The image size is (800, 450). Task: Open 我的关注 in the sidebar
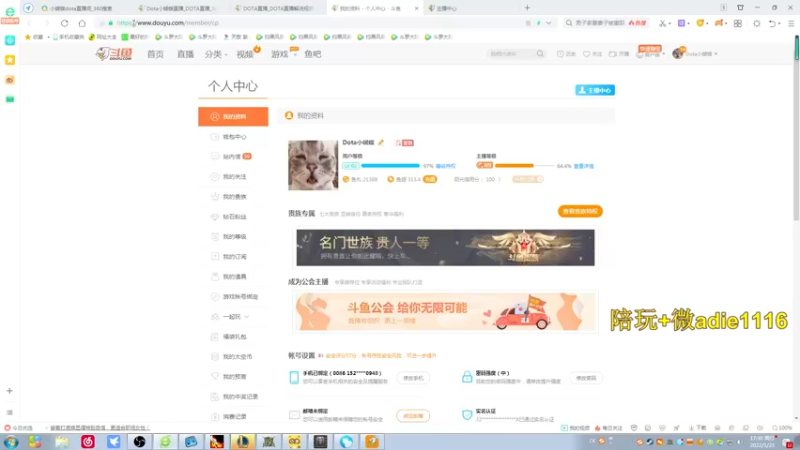click(x=233, y=177)
